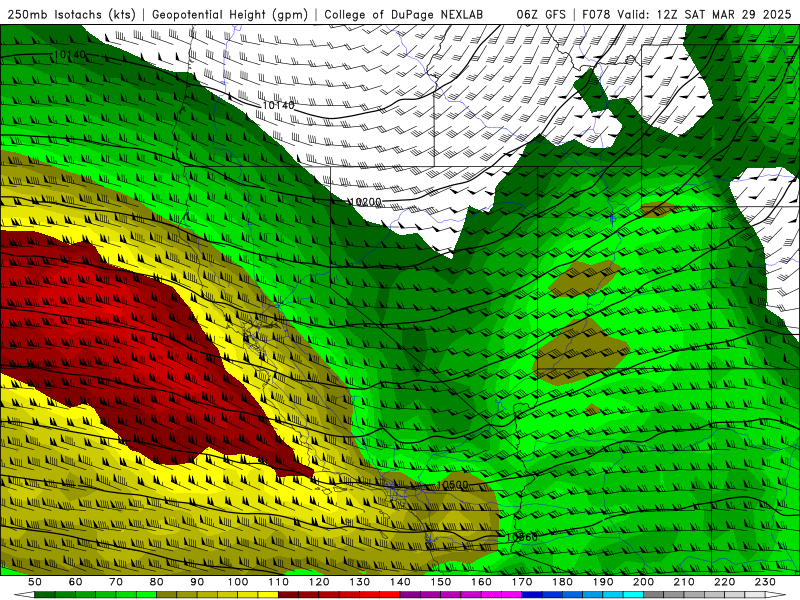Click the left arrow end of the color bar
This screenshot has width=800, height=600.
(x=24, y=595)
